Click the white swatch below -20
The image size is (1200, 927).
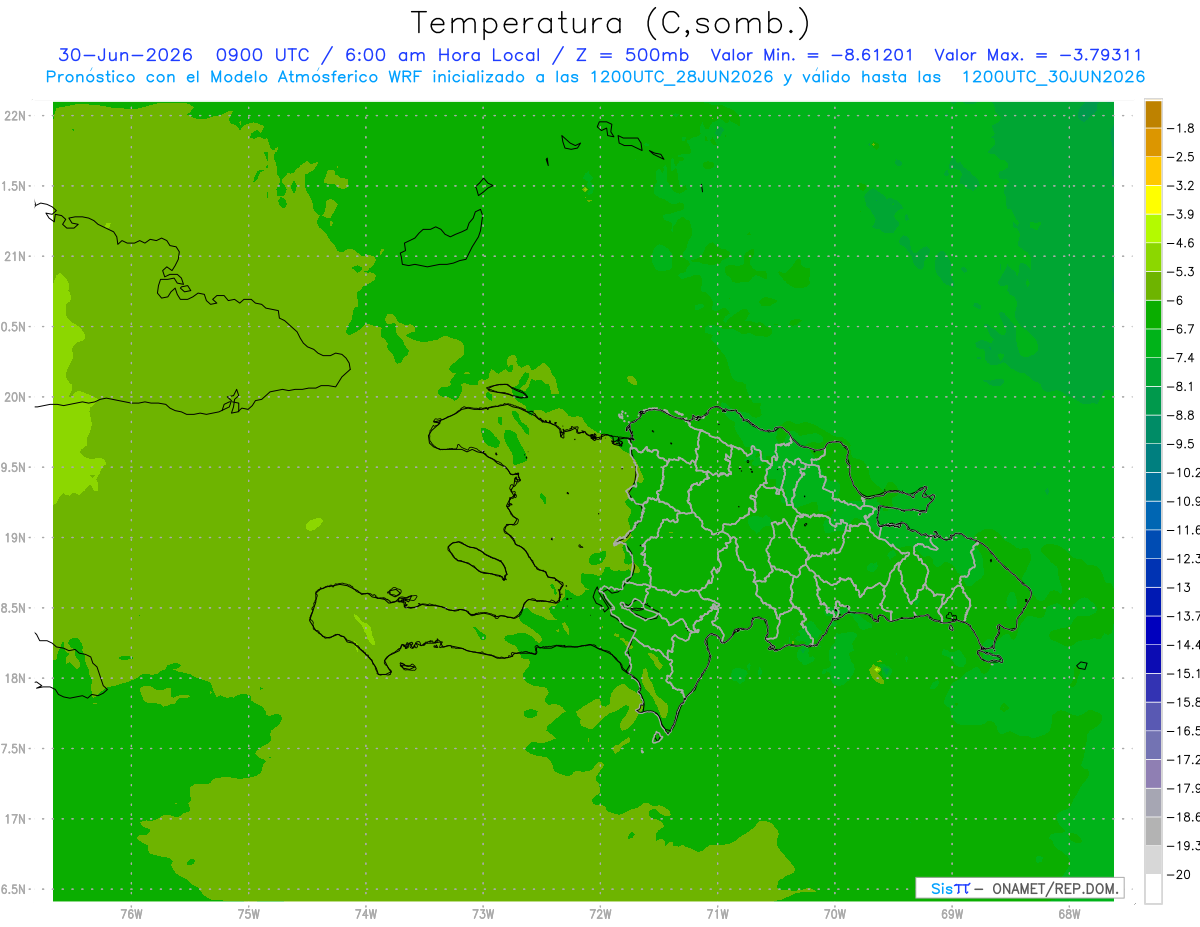tap(1153, 888)
